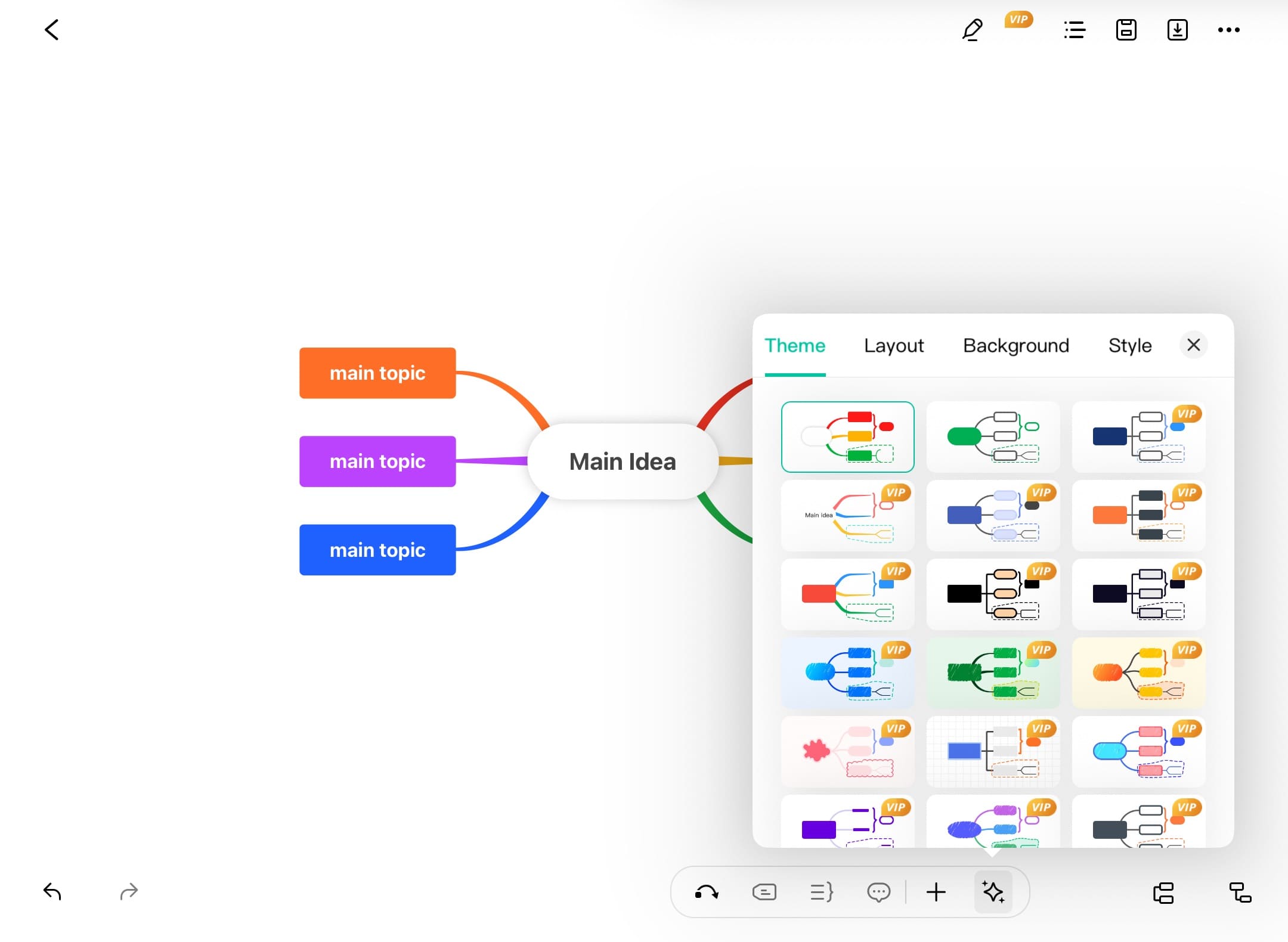Add a summary bracket
Viewport: 1288px width, 942px height.
pyautogui.click(x=821, y=893)
